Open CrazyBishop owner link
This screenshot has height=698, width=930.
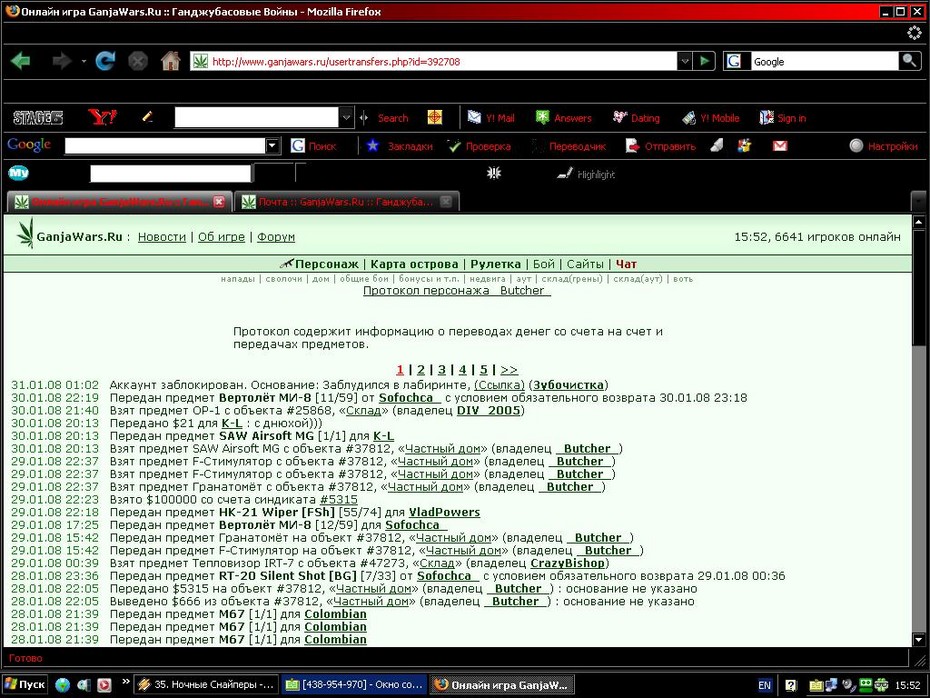[567, 563]
